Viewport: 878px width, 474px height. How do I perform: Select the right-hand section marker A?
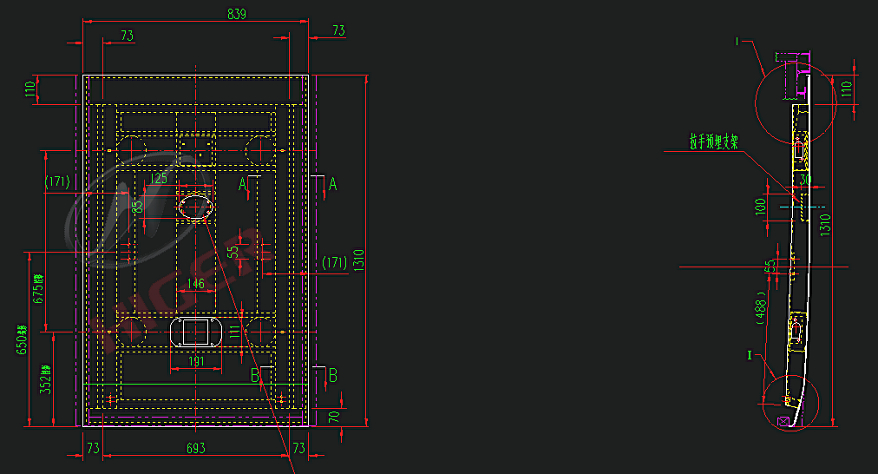pos(333,184)
